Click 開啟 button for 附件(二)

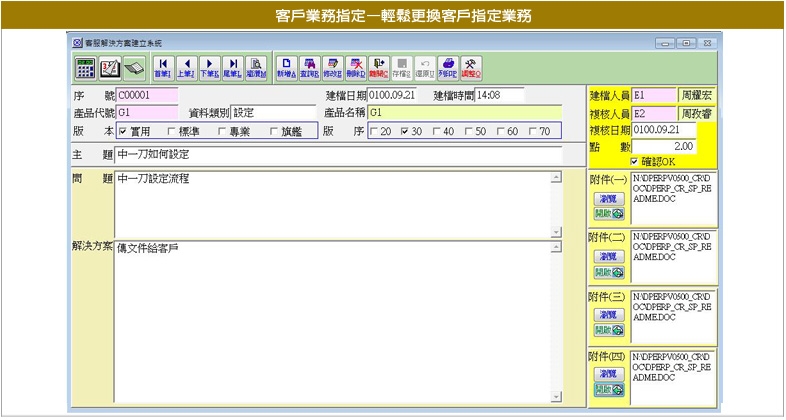tap(607, 272)
